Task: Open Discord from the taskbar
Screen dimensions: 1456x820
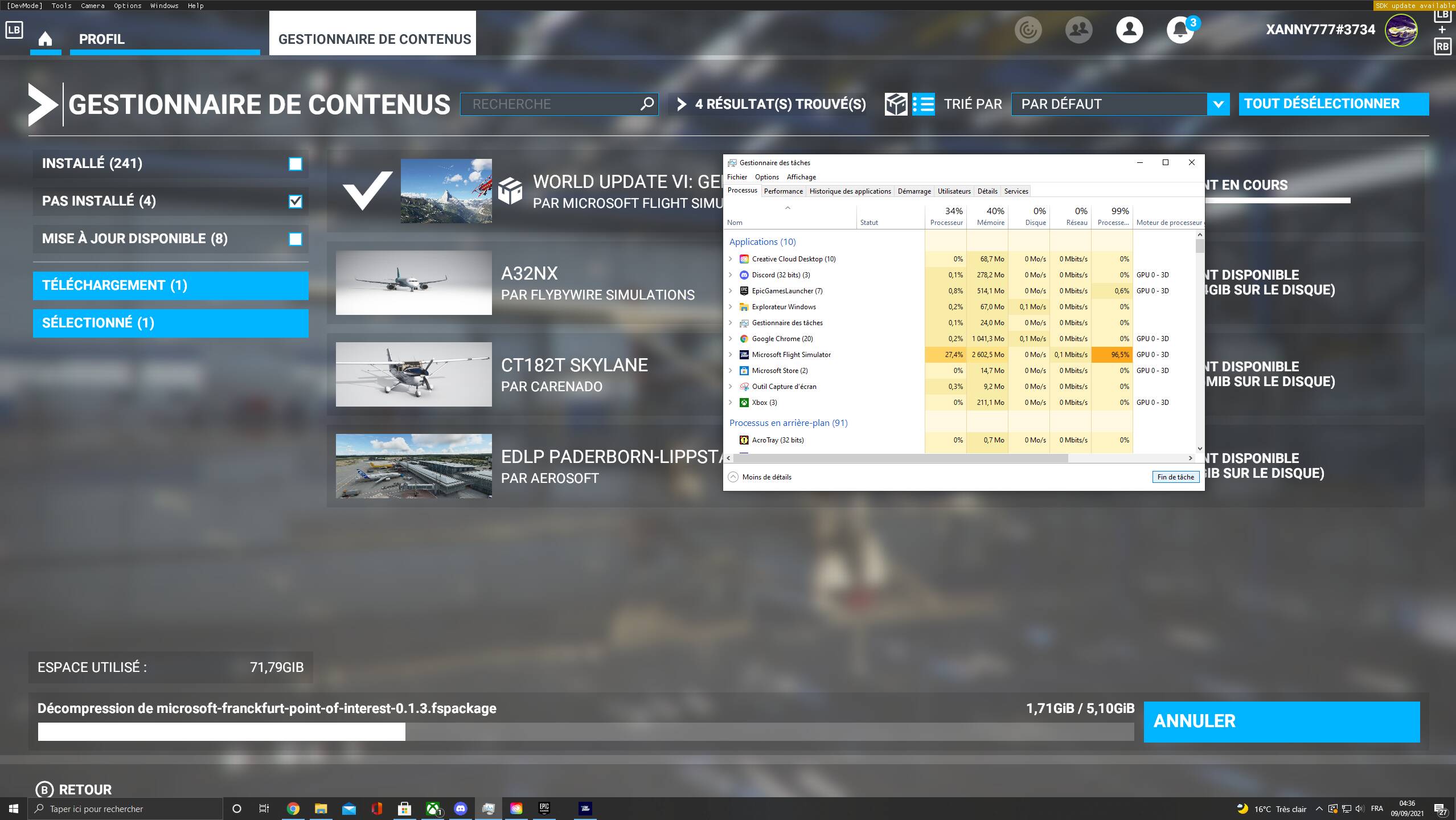Action: click(460, 809)
